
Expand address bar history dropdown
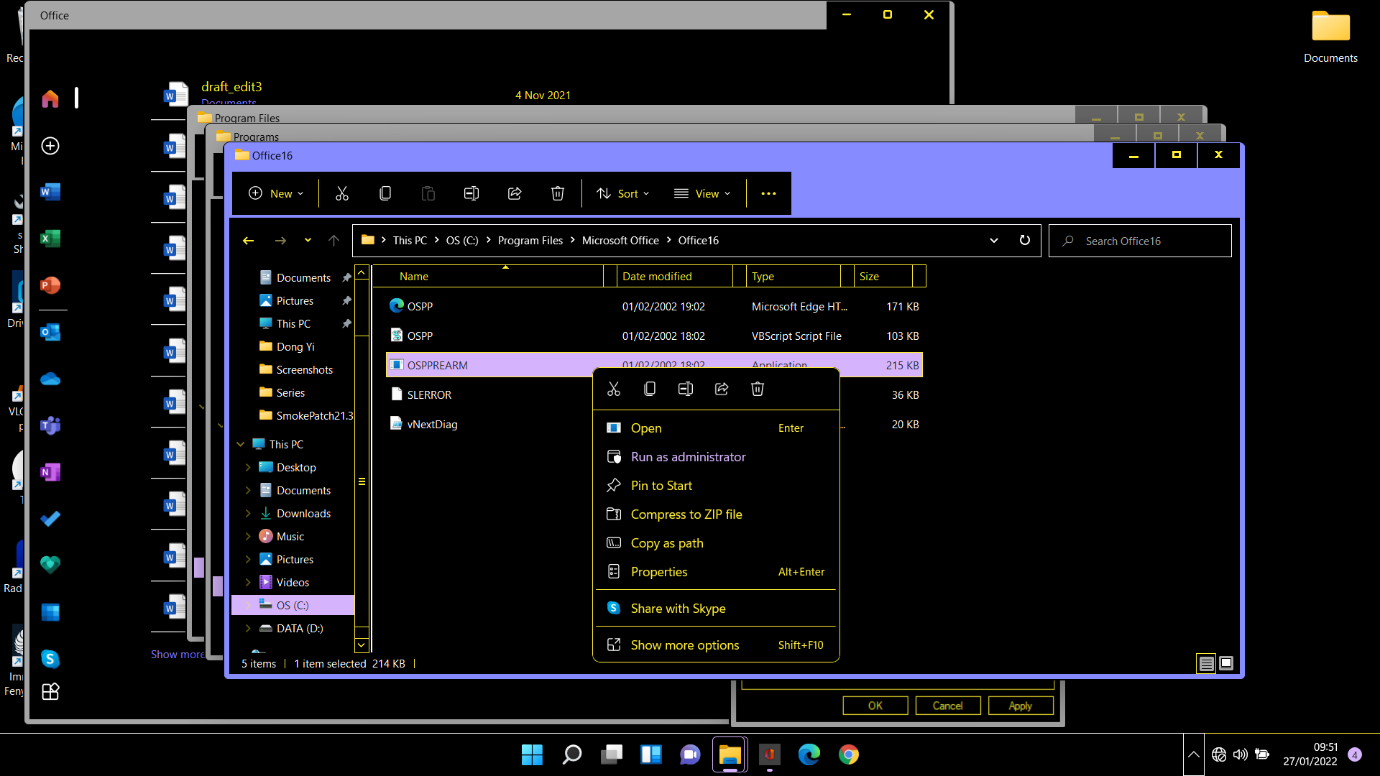click(x=994, y=241)
